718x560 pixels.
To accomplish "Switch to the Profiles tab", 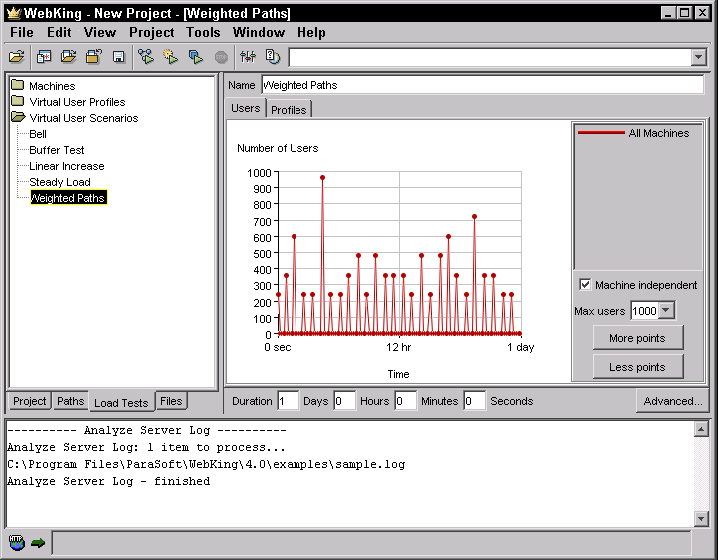I will pos(288,110).
